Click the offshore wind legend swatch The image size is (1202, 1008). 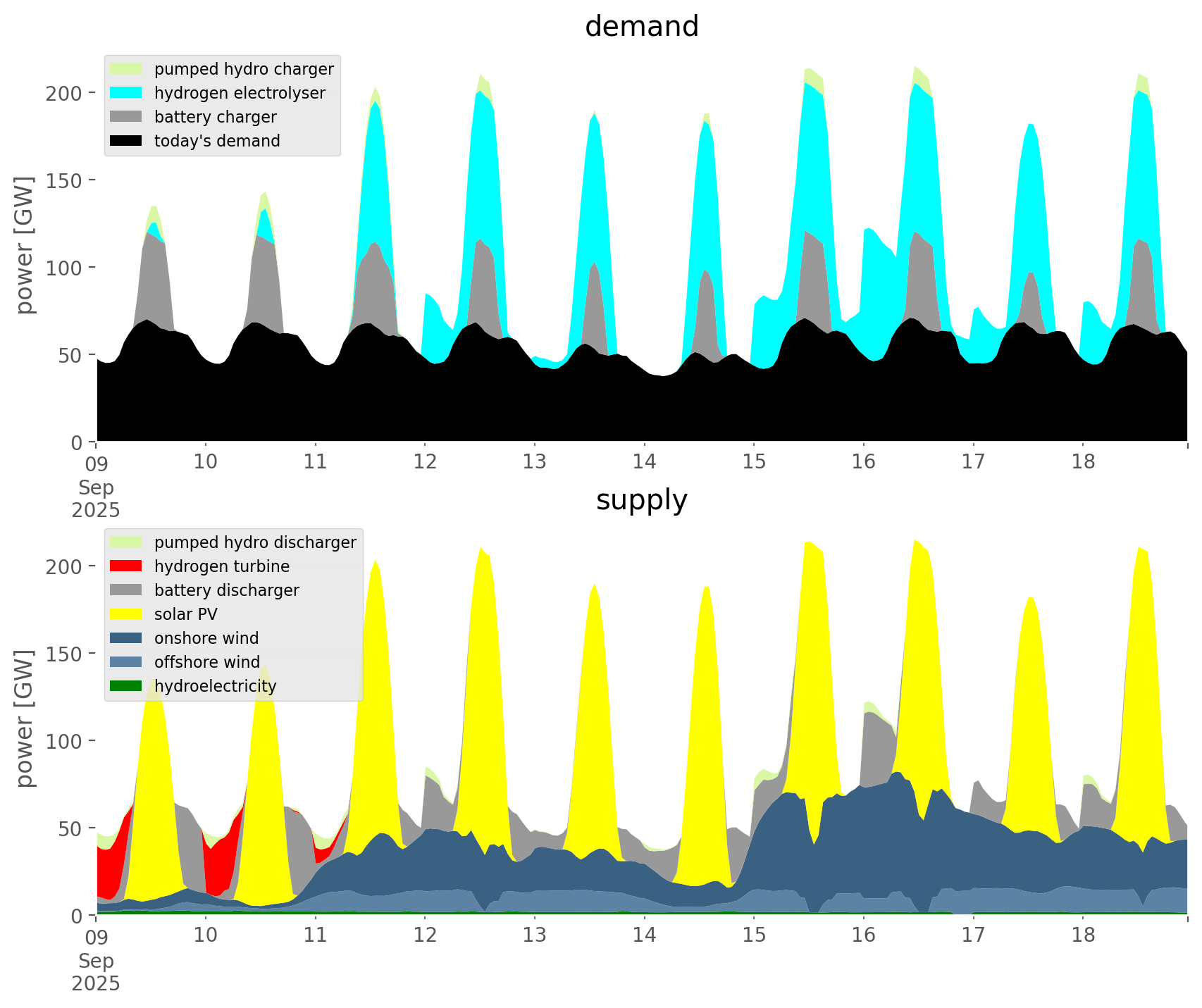click(x=126, y=662)
